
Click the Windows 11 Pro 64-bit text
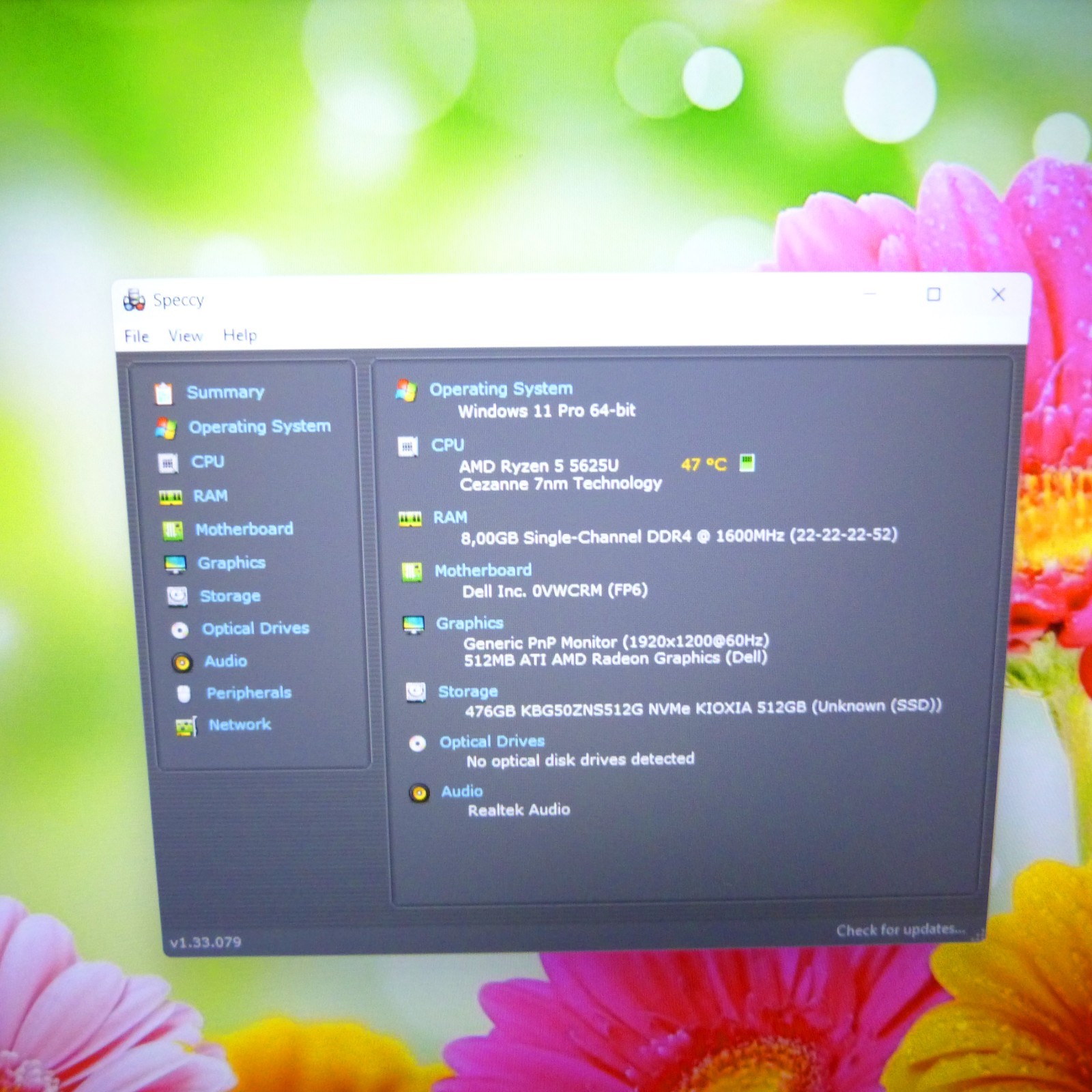[547, 411]
